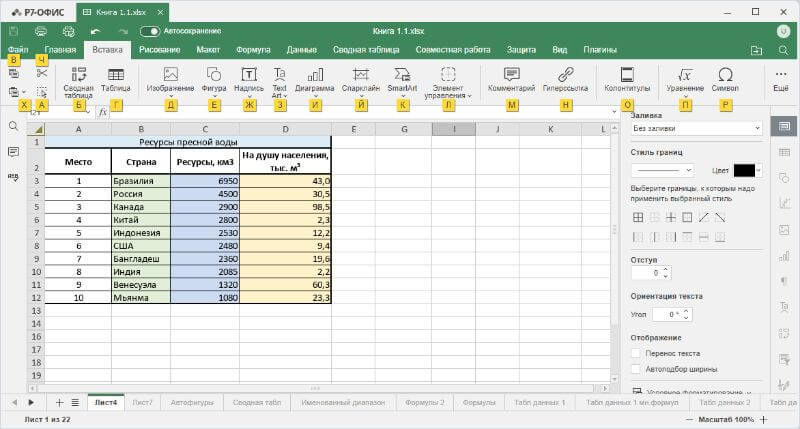The image size is (800, 429).
Task: Click the Отступ indent input field
Action: pos(646,273)
